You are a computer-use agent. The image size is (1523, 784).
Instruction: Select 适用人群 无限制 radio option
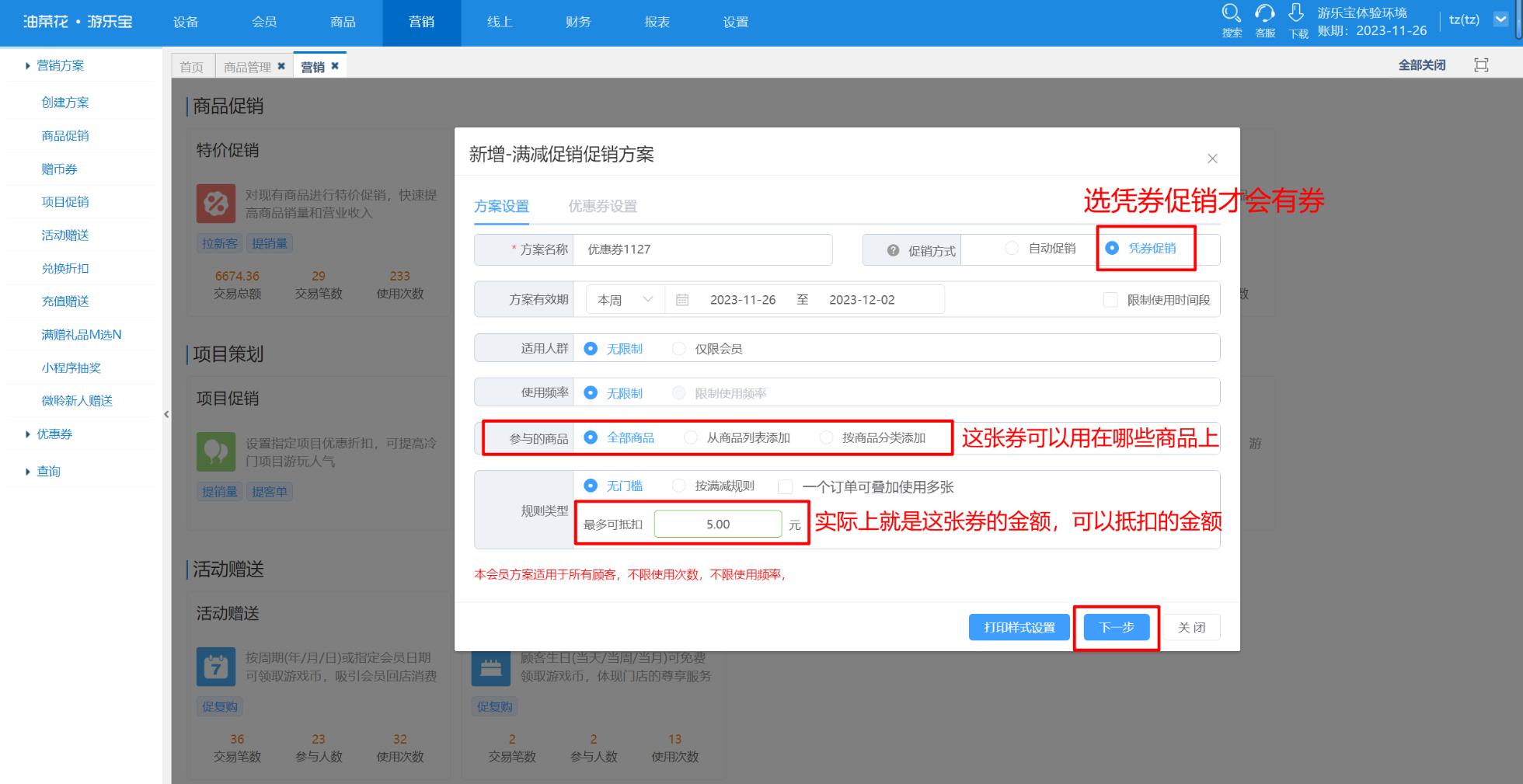click(x=591, y=349)
